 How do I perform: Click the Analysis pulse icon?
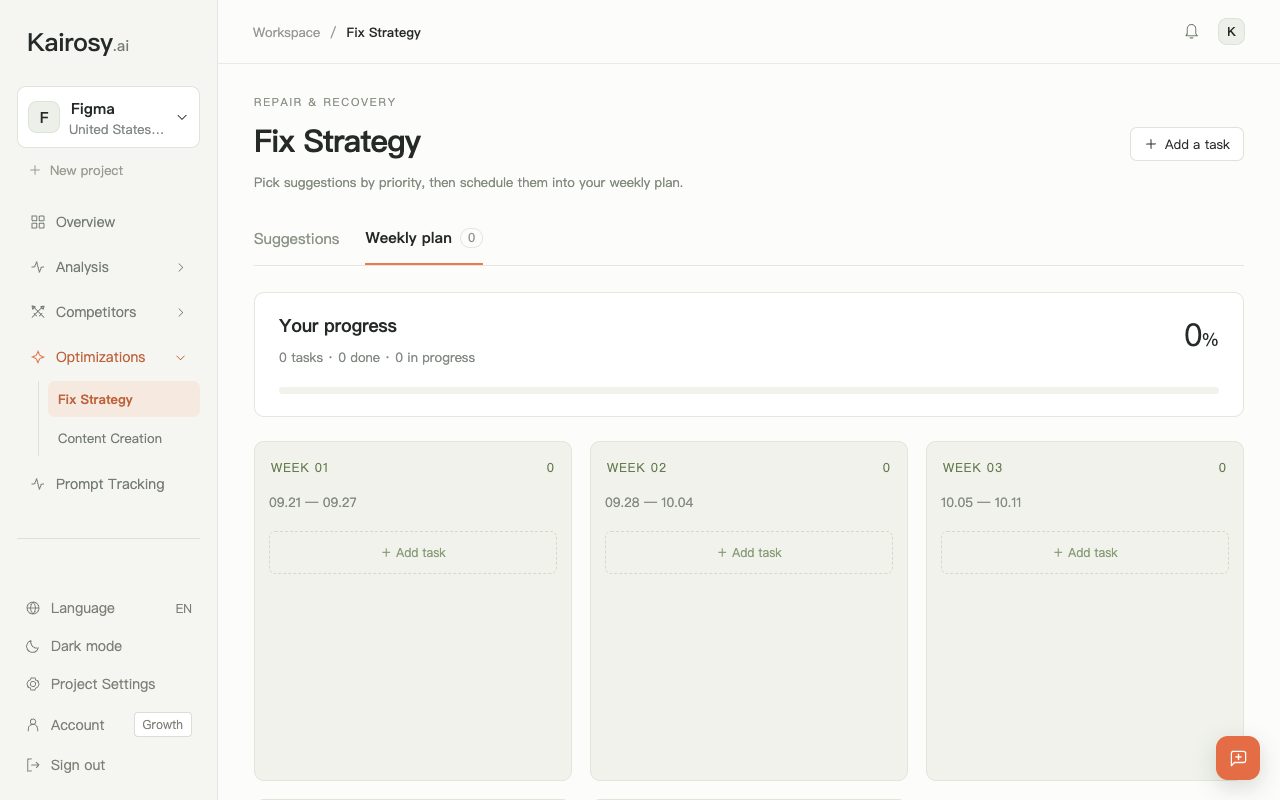38,267
